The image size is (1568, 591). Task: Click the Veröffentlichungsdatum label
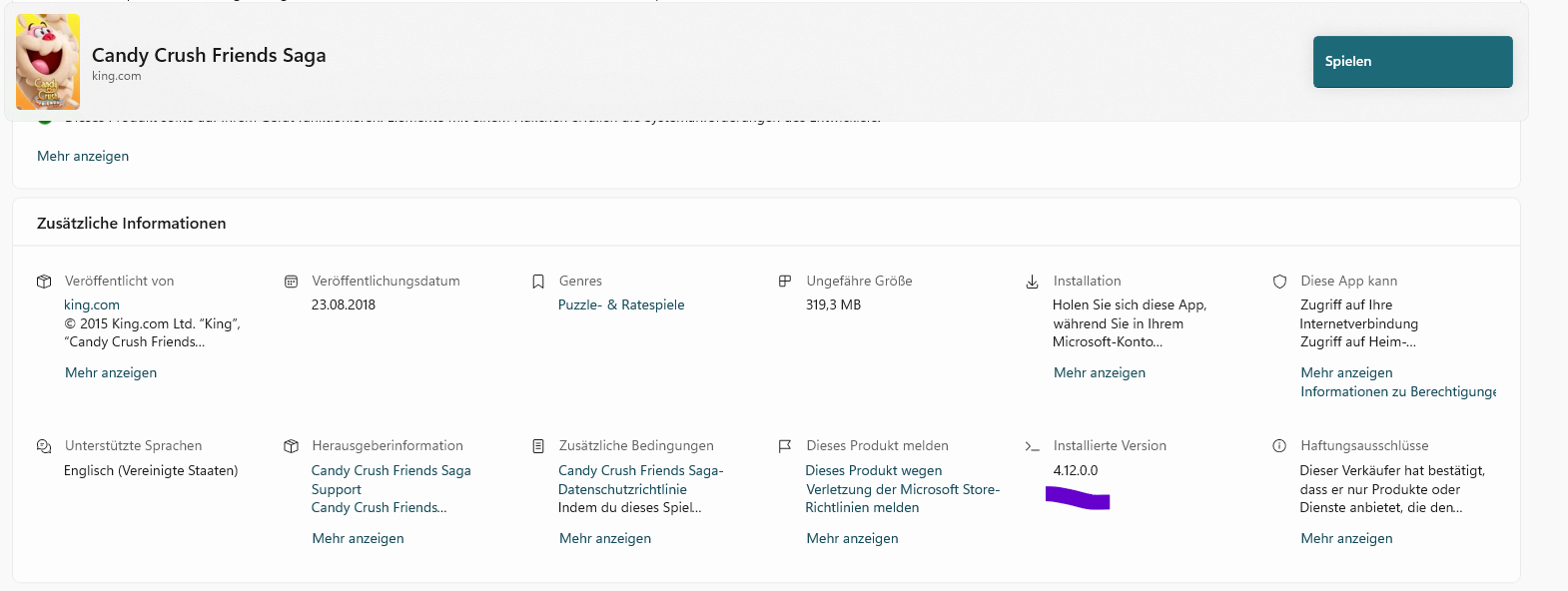click(386, 282)
